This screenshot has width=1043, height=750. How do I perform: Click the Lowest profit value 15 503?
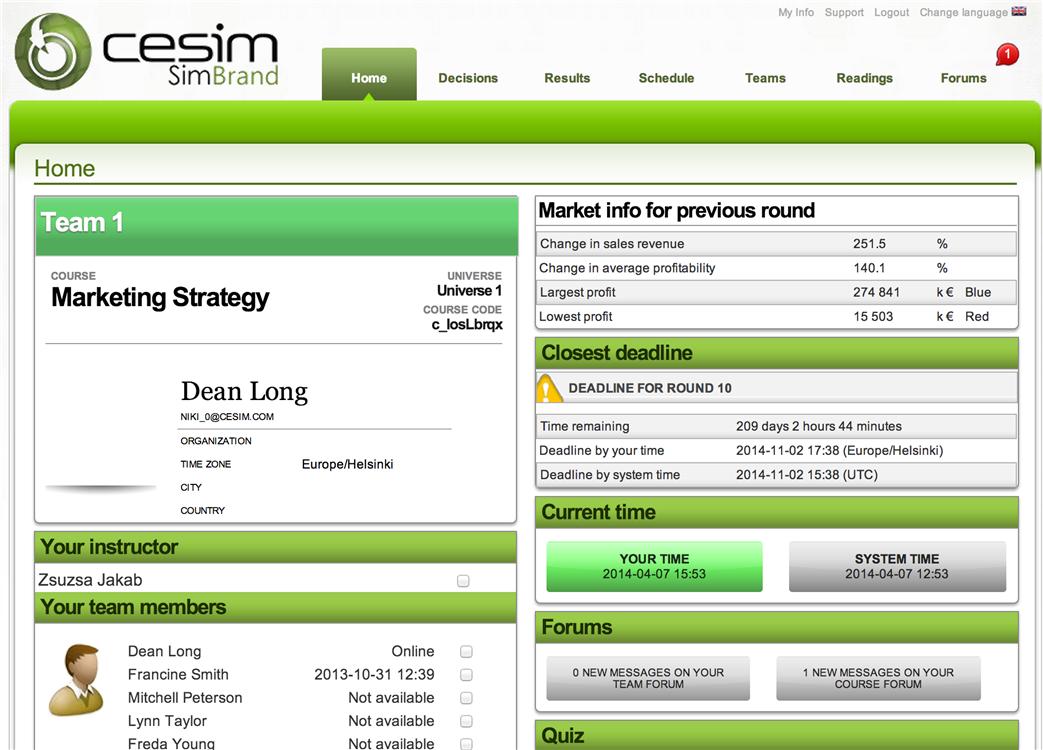(873, 316)
